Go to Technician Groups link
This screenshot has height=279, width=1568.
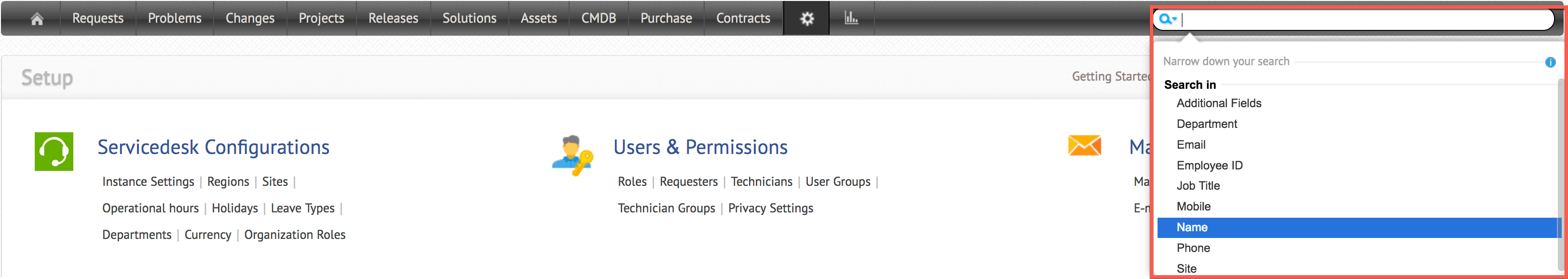tap(666, 209)
